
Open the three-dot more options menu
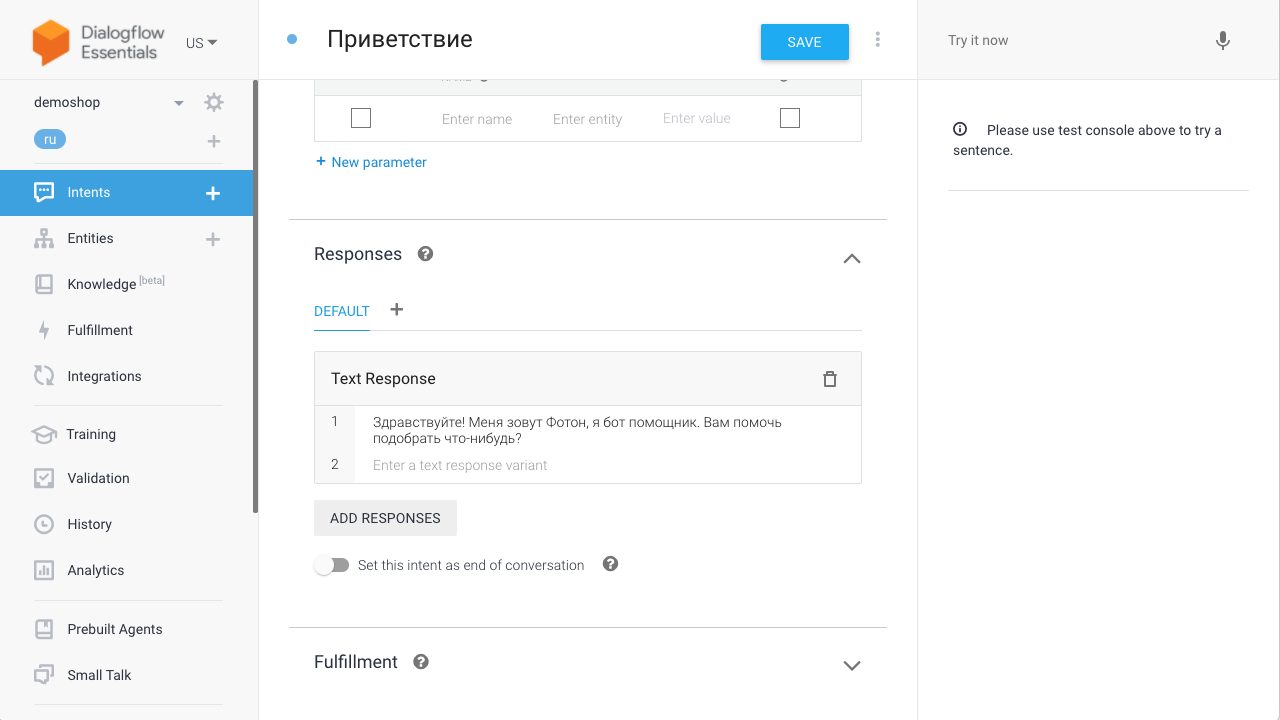(x=877, y=40)
